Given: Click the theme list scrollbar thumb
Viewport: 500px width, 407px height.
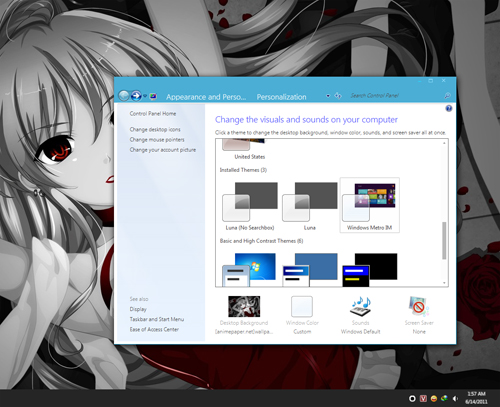Looking at the screenshot, I should pyautogui.click(x=444, y=240).
